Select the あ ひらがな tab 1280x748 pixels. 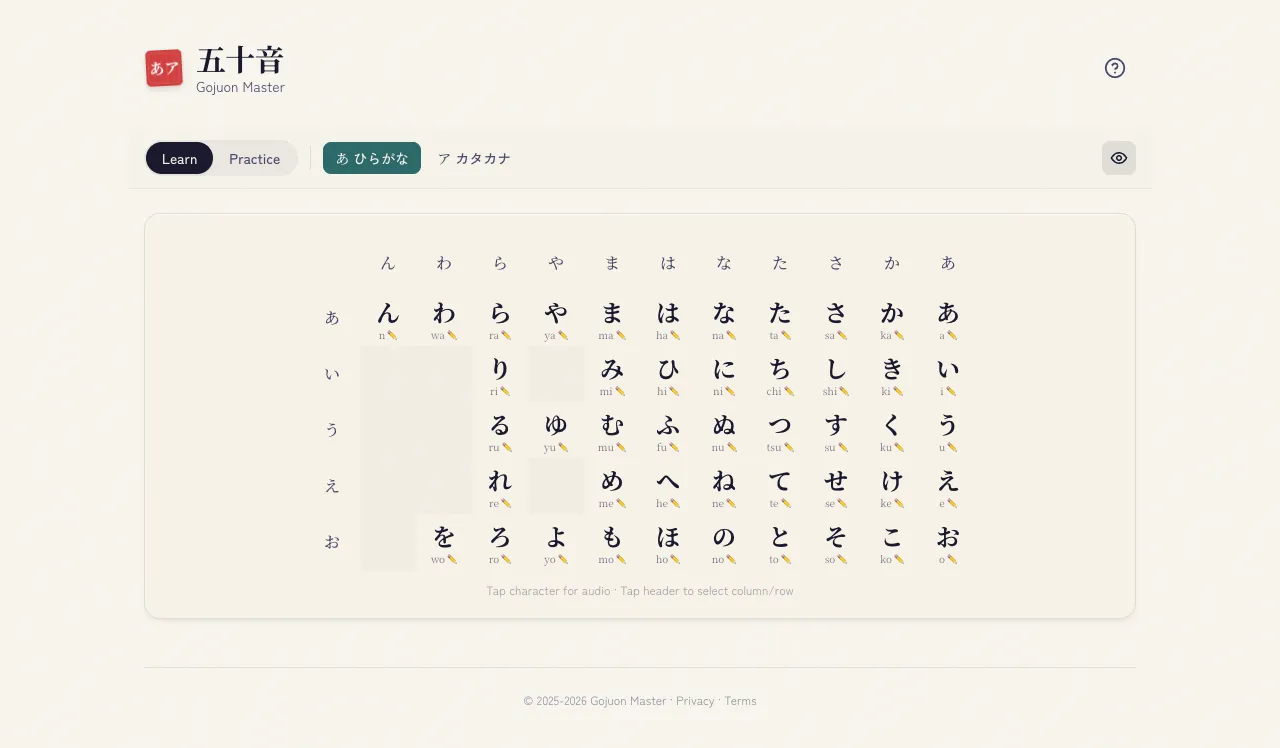point(371,158)
